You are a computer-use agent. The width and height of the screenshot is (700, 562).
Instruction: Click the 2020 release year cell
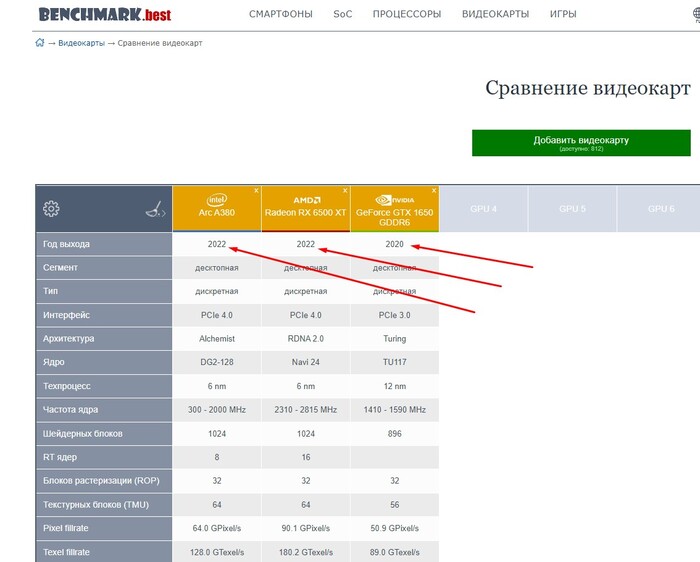[x=395, y=244]
